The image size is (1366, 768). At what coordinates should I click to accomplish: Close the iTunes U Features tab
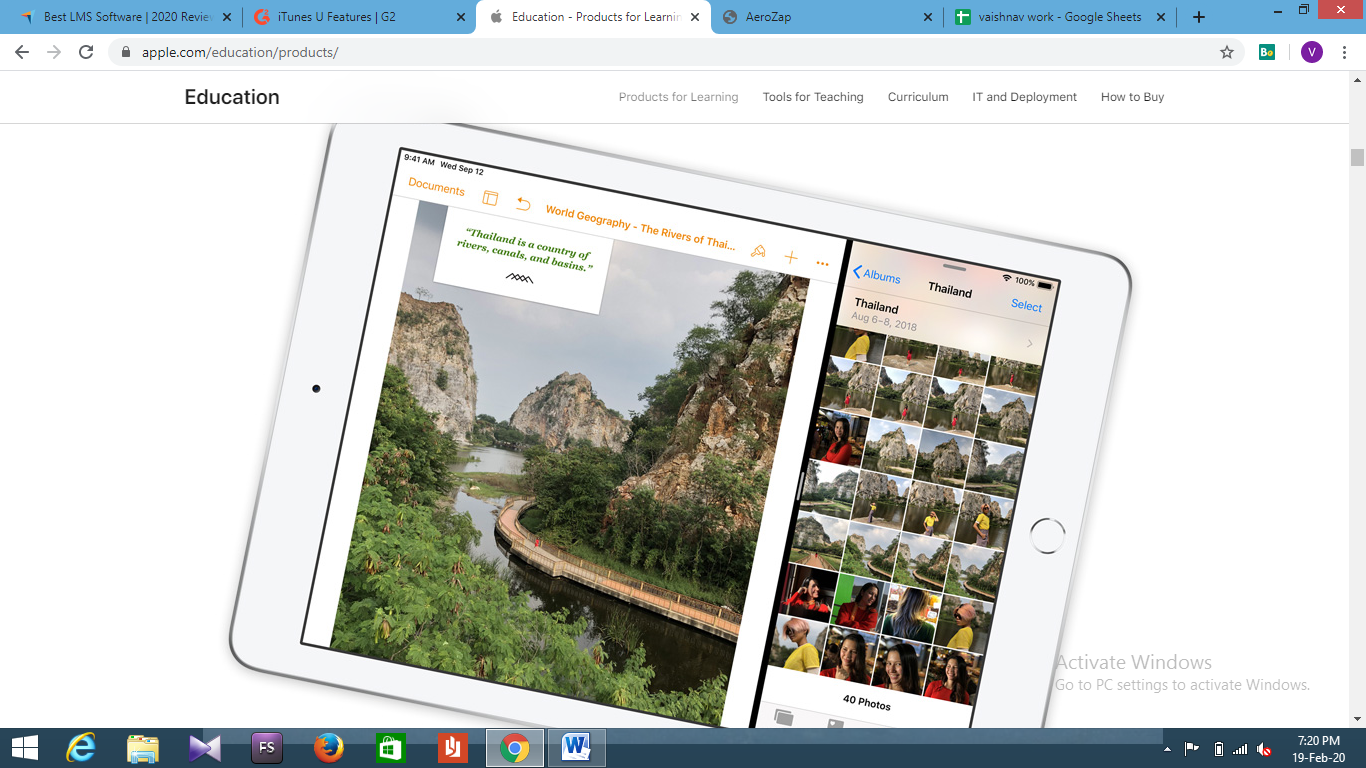pyautogui.click(x=461, y=17)
